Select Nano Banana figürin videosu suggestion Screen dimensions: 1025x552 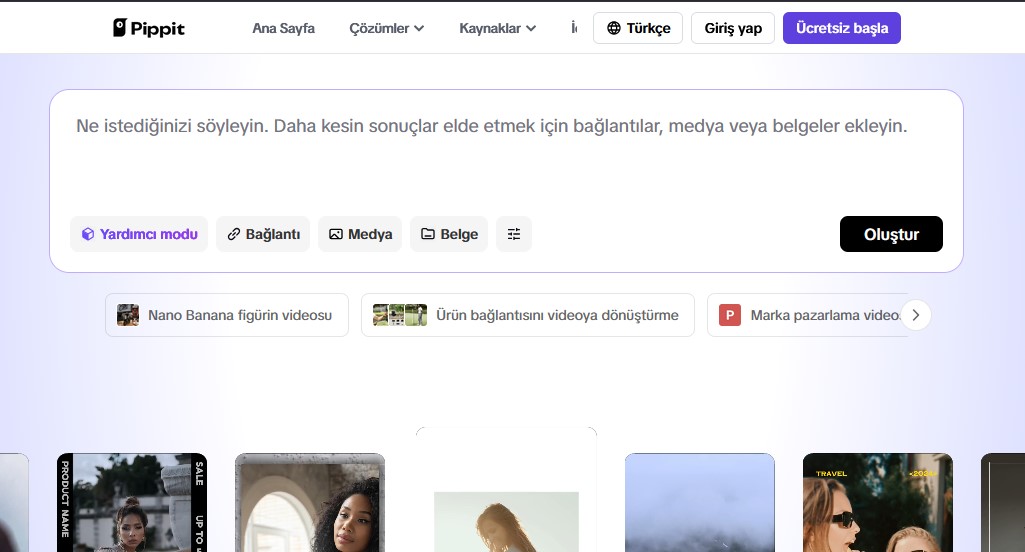coord(227,315)
